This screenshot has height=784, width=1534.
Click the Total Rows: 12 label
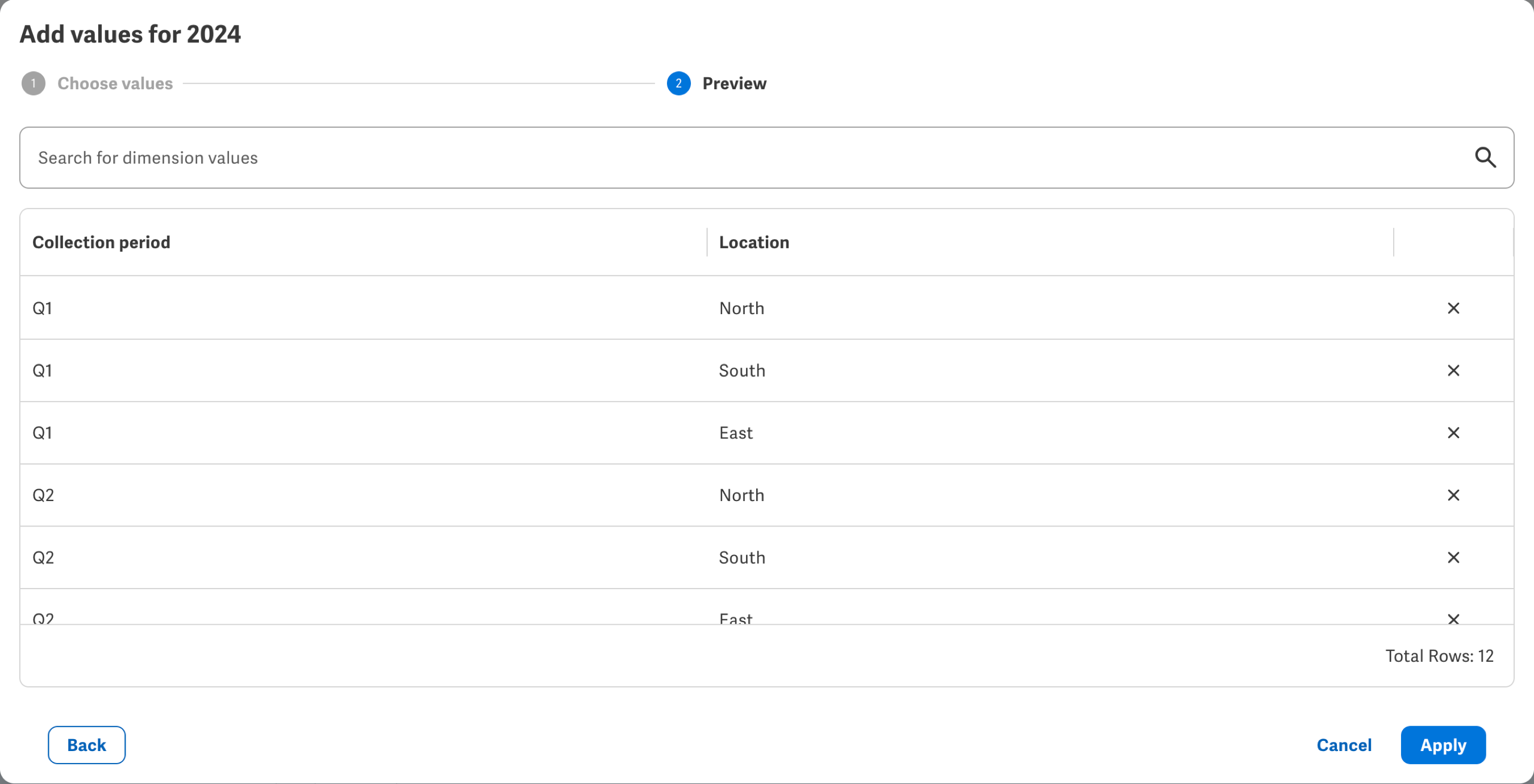click(1439, 656)
